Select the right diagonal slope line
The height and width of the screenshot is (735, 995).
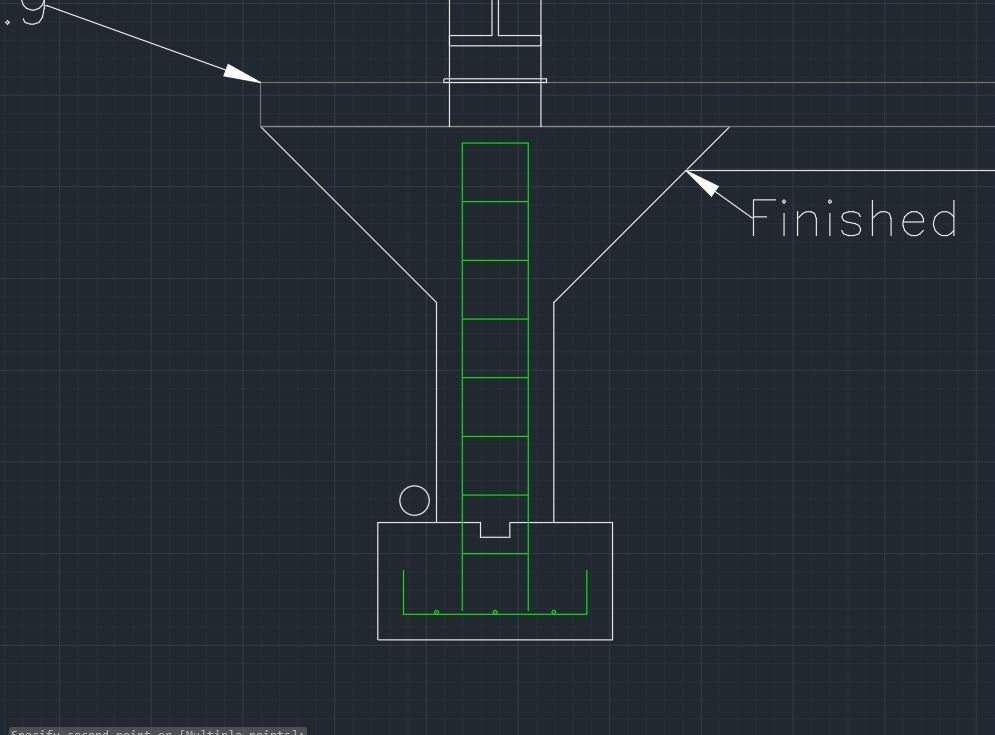[642, 215]
